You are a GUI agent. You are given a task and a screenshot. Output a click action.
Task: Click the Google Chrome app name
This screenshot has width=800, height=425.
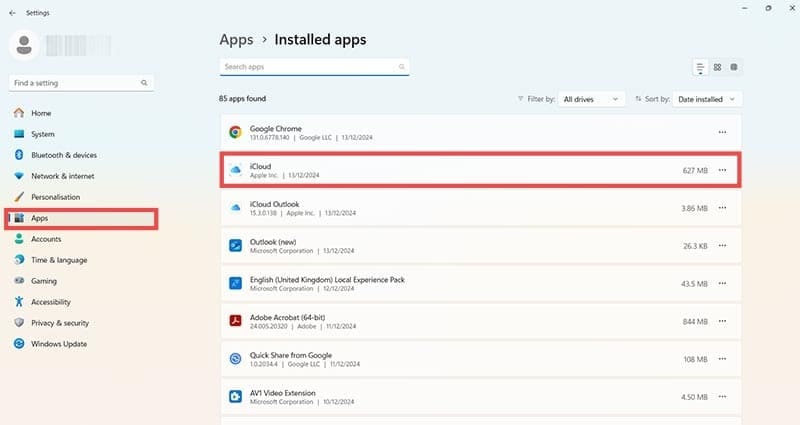(276, 129)
